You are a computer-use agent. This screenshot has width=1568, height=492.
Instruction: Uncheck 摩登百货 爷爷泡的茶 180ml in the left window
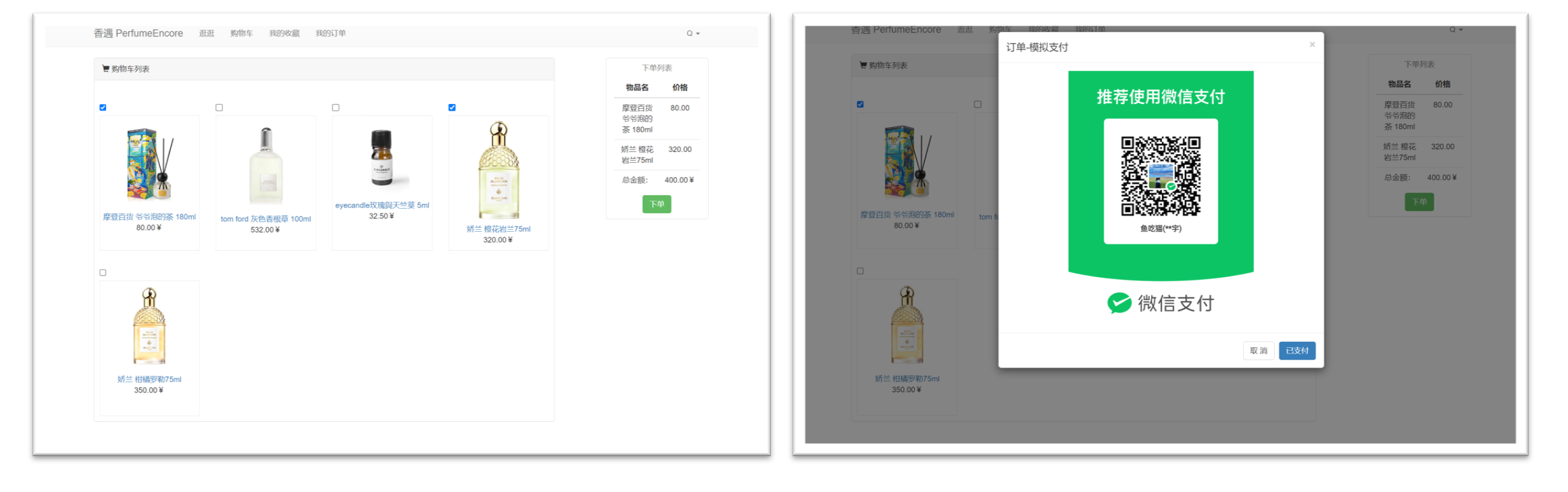point(103,107)
